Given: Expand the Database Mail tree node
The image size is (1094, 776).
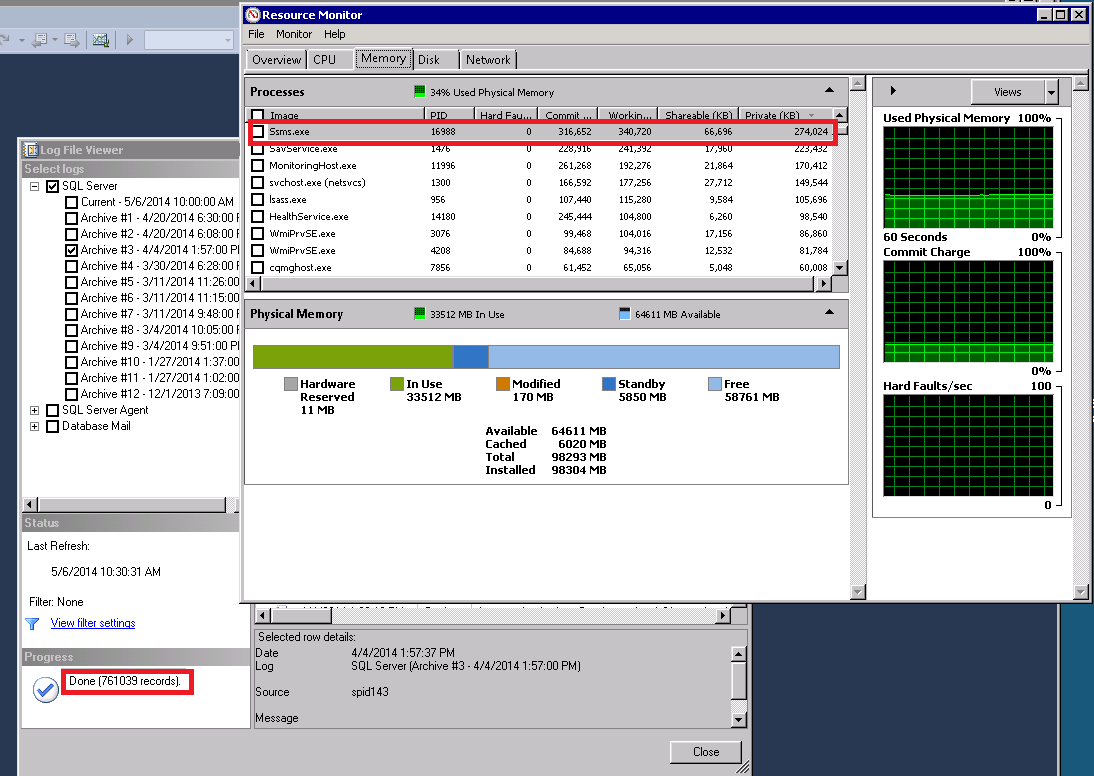Looking at the screenshot, I should pos(34,426).
